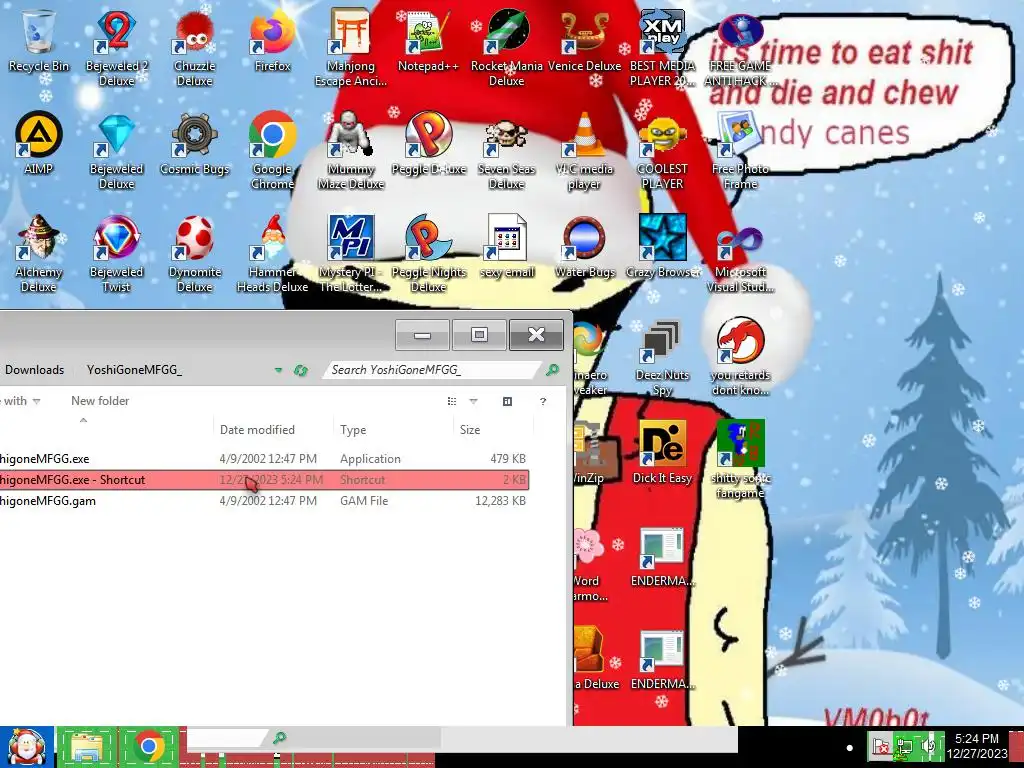The image size is (1024, 768).
Task: Launch the sonic fangame shortcut
Action: [x=741, y=458]
